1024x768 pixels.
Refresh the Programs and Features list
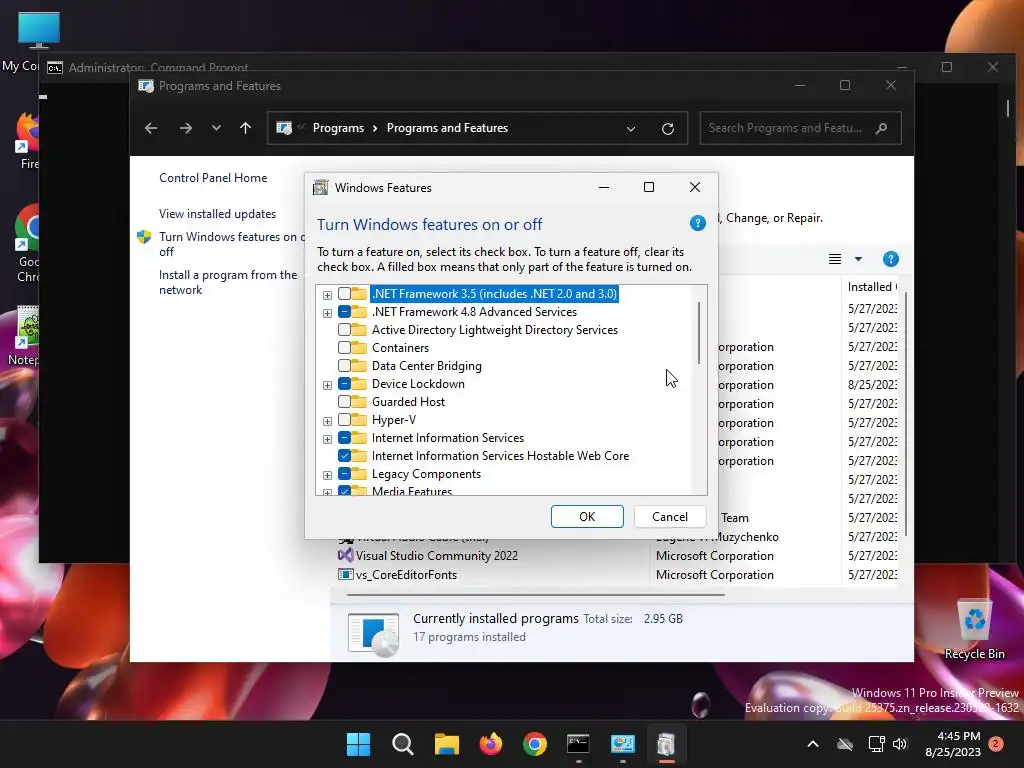coord(667,129)
